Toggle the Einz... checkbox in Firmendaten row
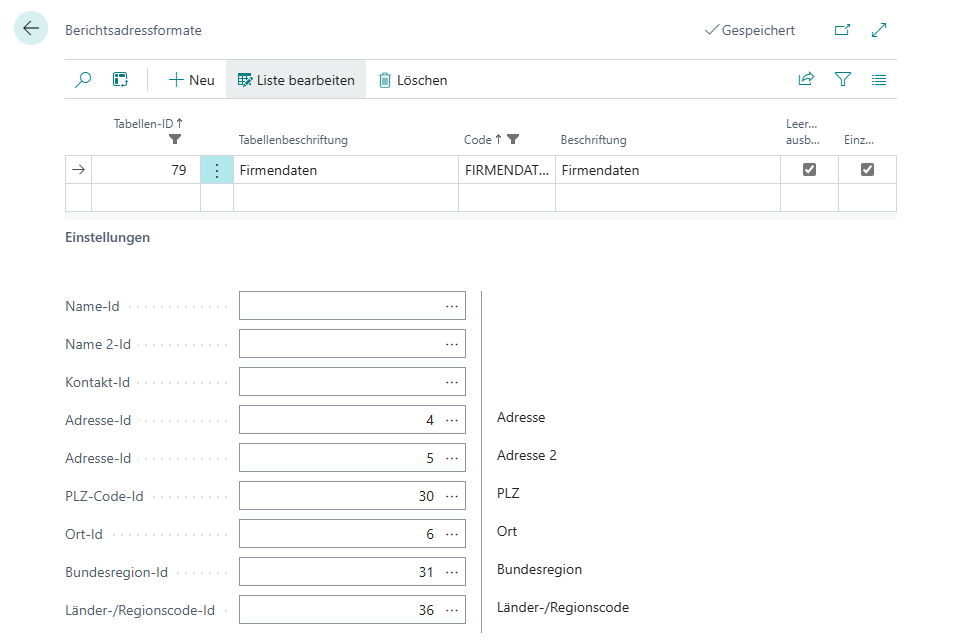Viewport: 953px width, 640px height. coord(867,170)
